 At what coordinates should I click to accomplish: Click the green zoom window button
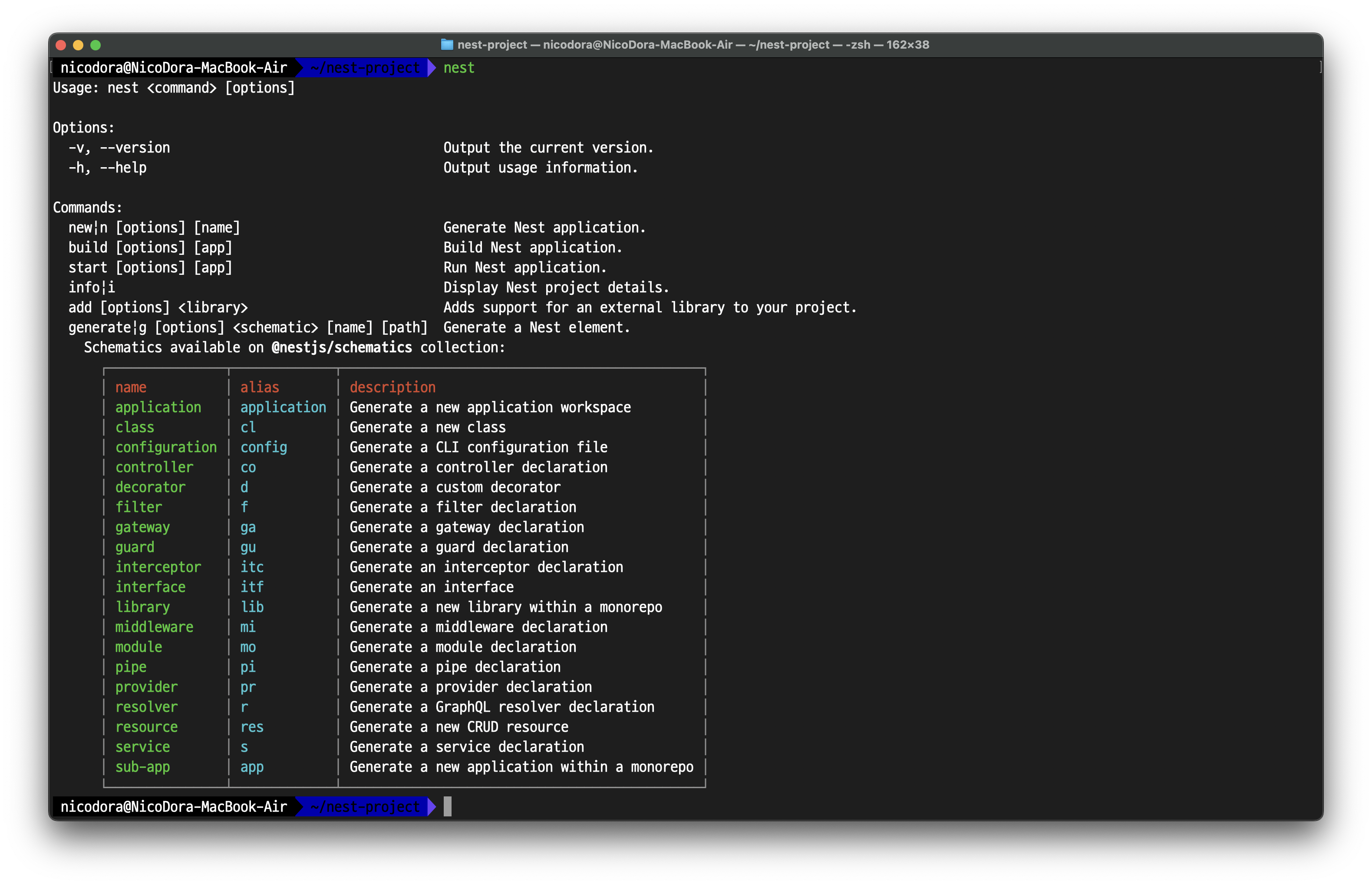[x=96, y=45]
